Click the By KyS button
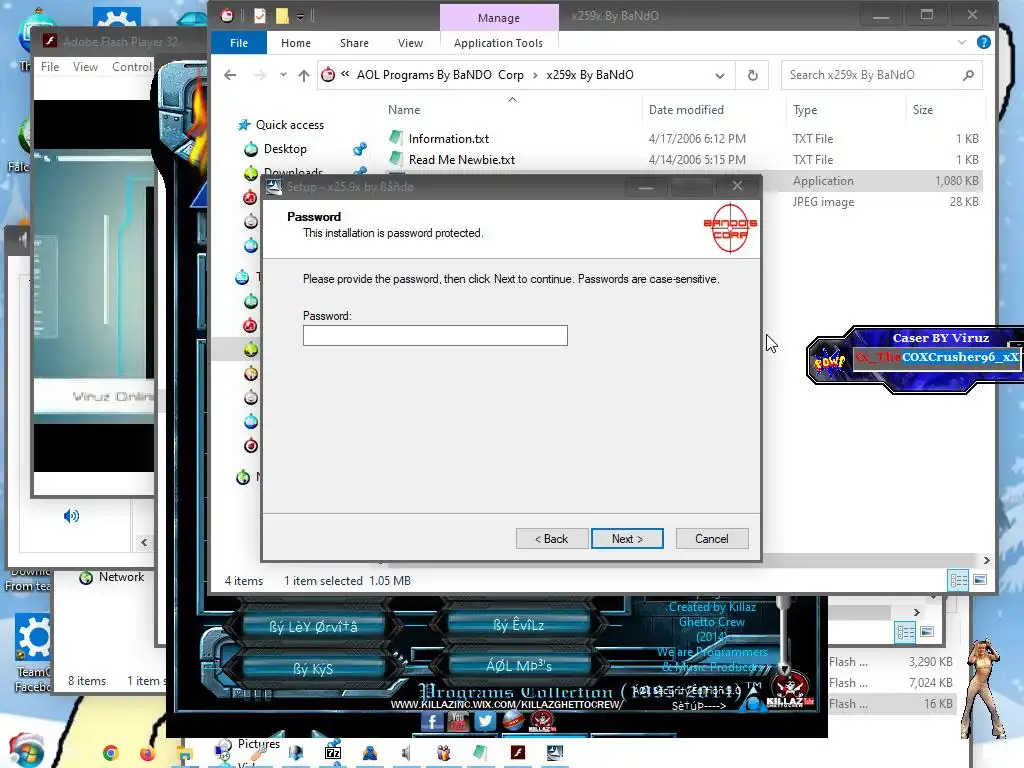 tap(313, 669)
